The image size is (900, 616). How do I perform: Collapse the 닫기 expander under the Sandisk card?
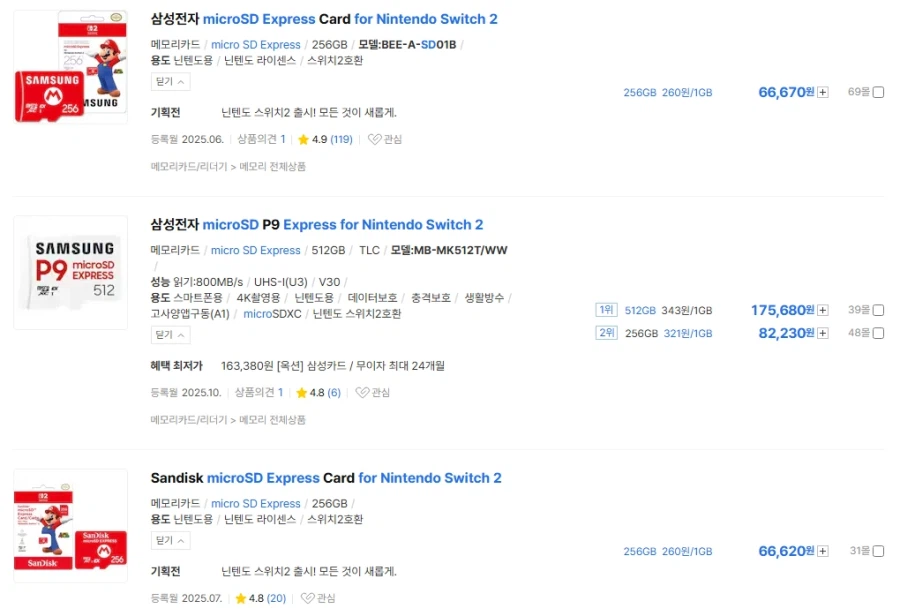[x=170, y=540]
